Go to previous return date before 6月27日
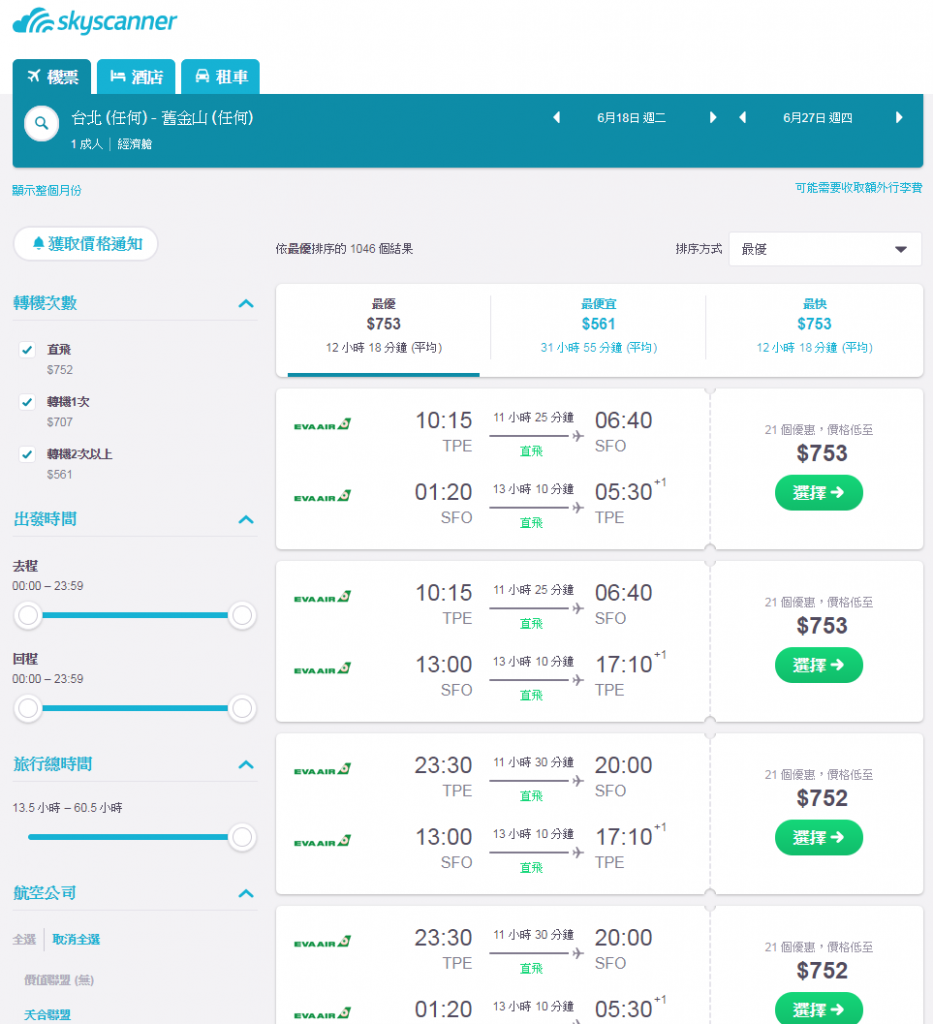Screen dimensions: 933x1024 point(742,118)
